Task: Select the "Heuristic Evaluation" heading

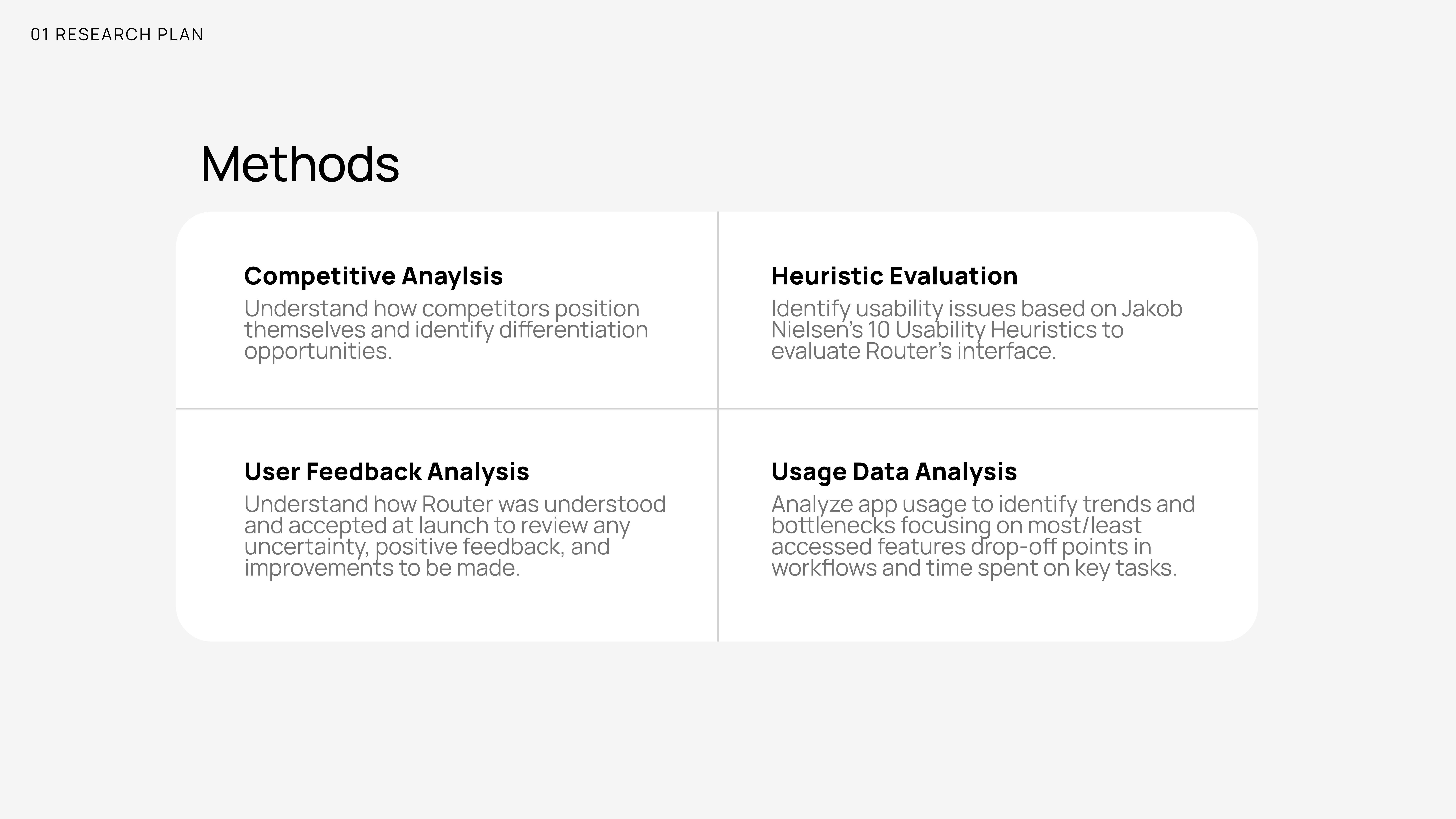Action: [894, 276]
